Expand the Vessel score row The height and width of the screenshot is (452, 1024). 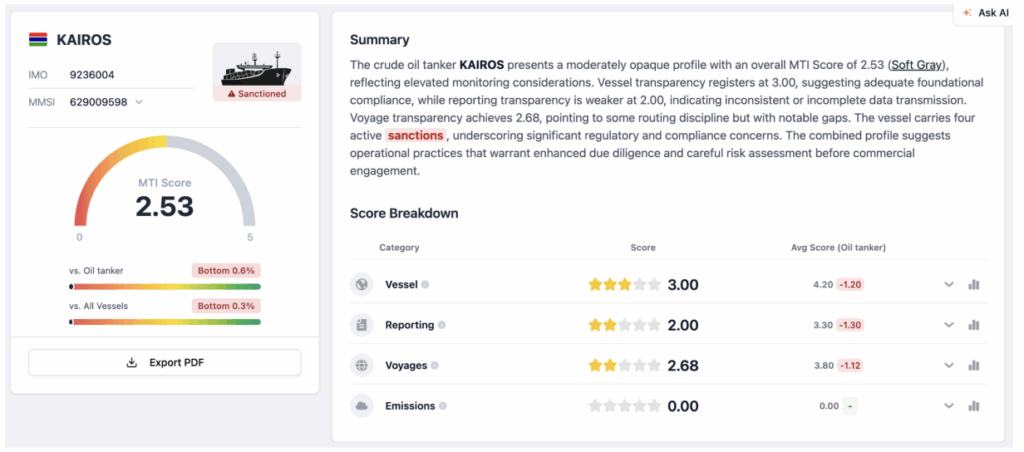pyautogui.click(x=949, y=285)
